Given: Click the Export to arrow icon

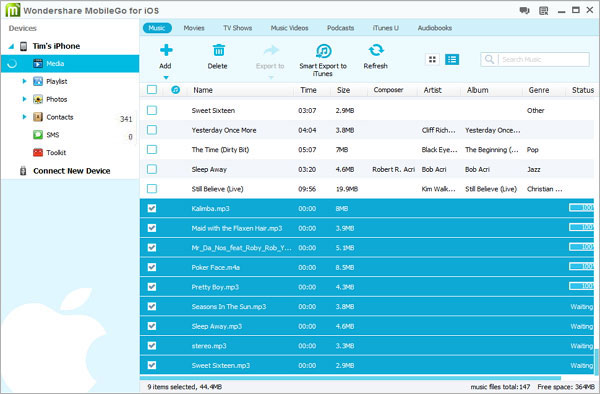Looking at the screenshot, I should (271, 50).
